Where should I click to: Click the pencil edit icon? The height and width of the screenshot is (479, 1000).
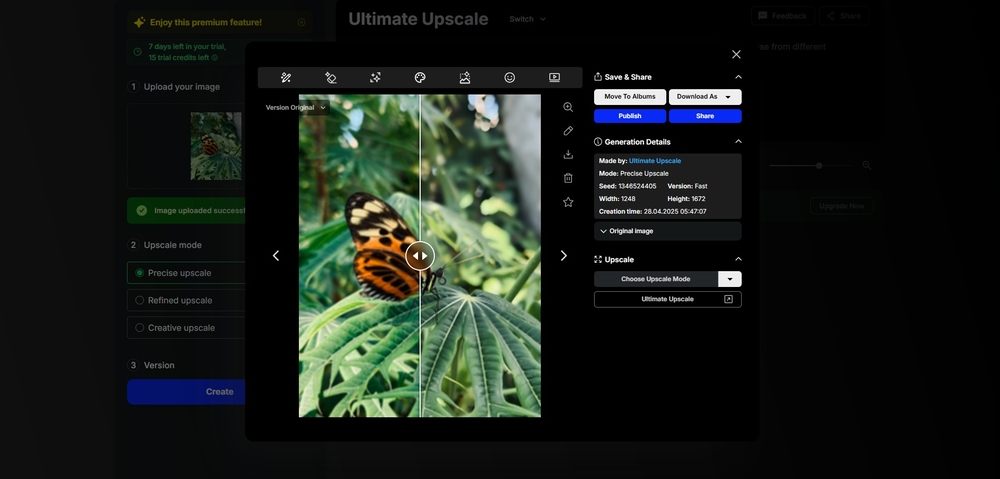(x=568, y=131)
